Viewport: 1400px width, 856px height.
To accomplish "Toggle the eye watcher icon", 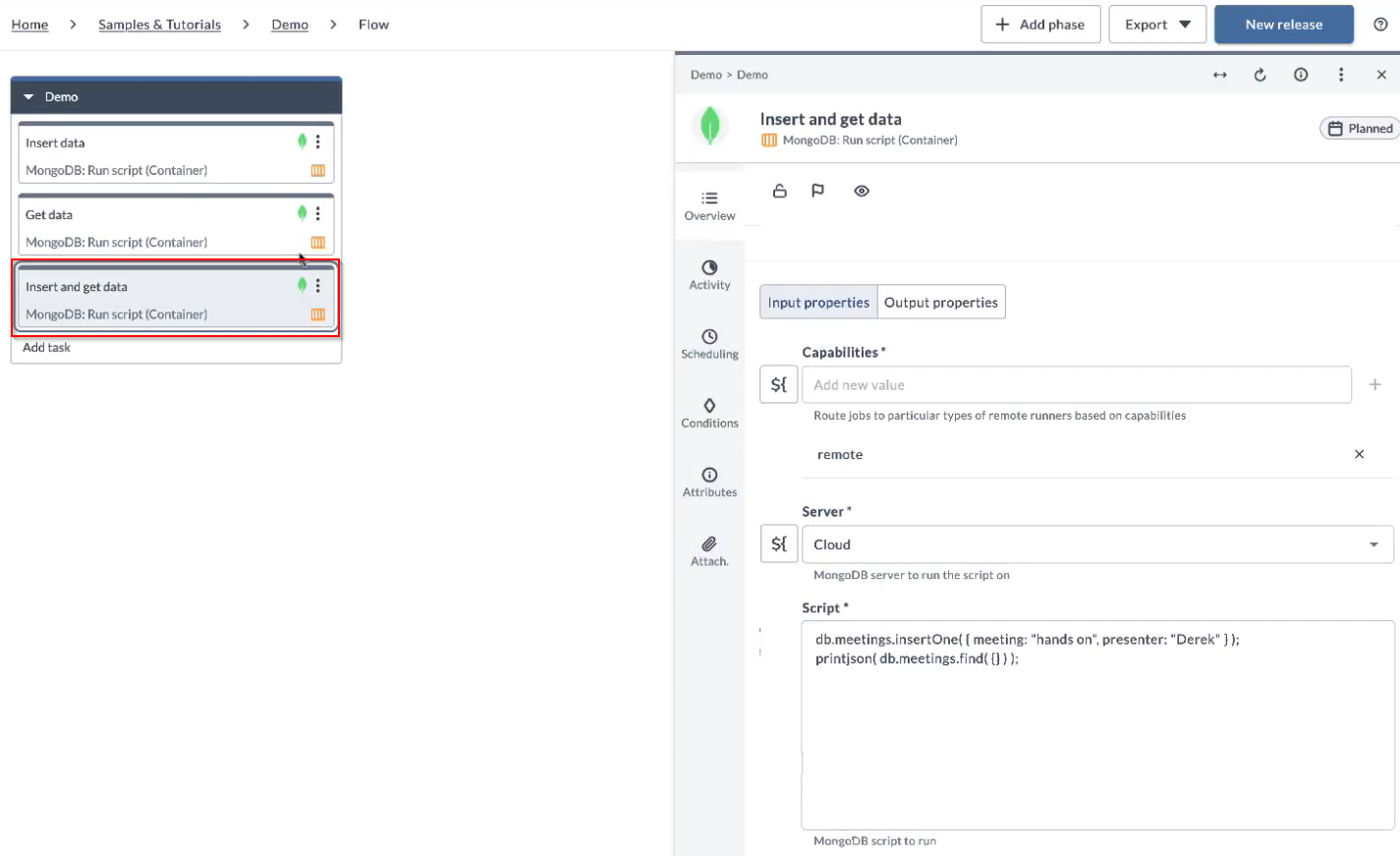I will coord(862,191).
